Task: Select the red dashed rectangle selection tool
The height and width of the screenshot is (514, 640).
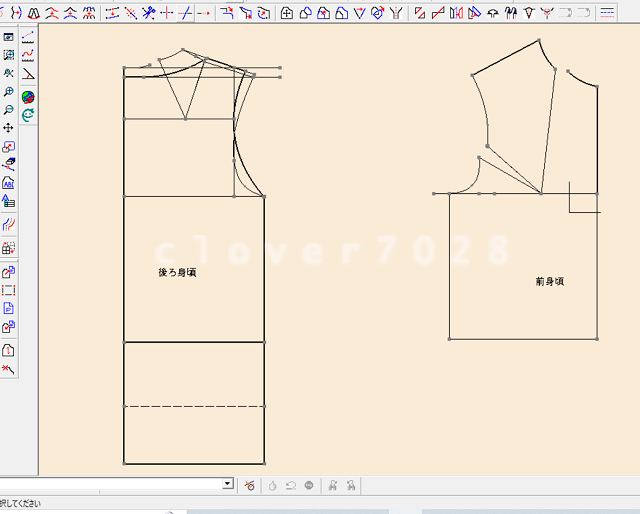Action: pos(9,290)
